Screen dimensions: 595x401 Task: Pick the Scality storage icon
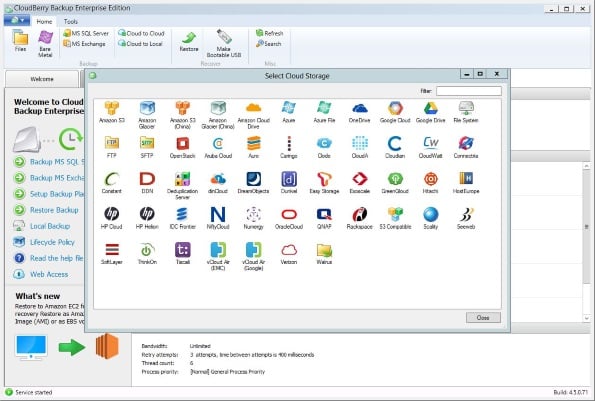[x=430, y=218]
